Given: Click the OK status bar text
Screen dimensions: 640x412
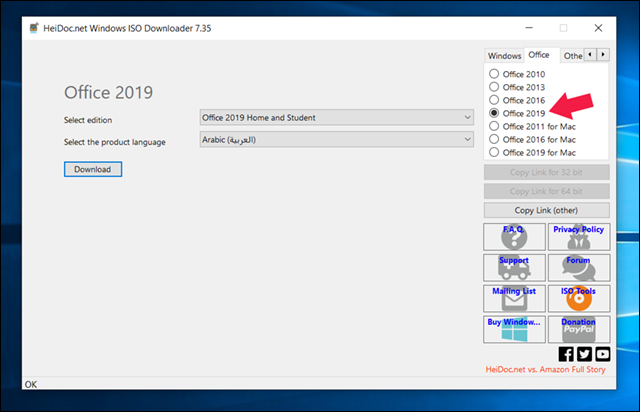Looking at the screenshot, I should [x=31, y=384].
